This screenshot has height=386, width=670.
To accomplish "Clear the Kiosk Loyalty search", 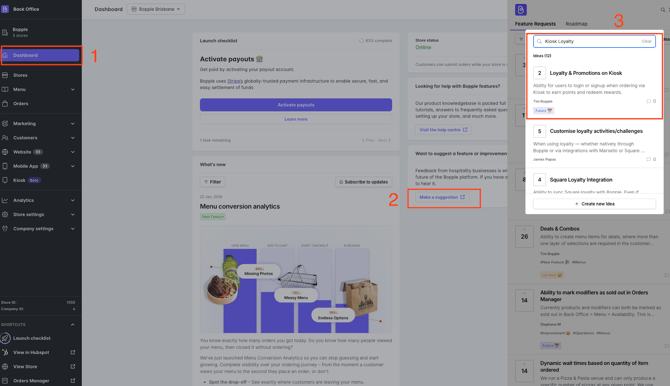I will (x=646, y=41).
